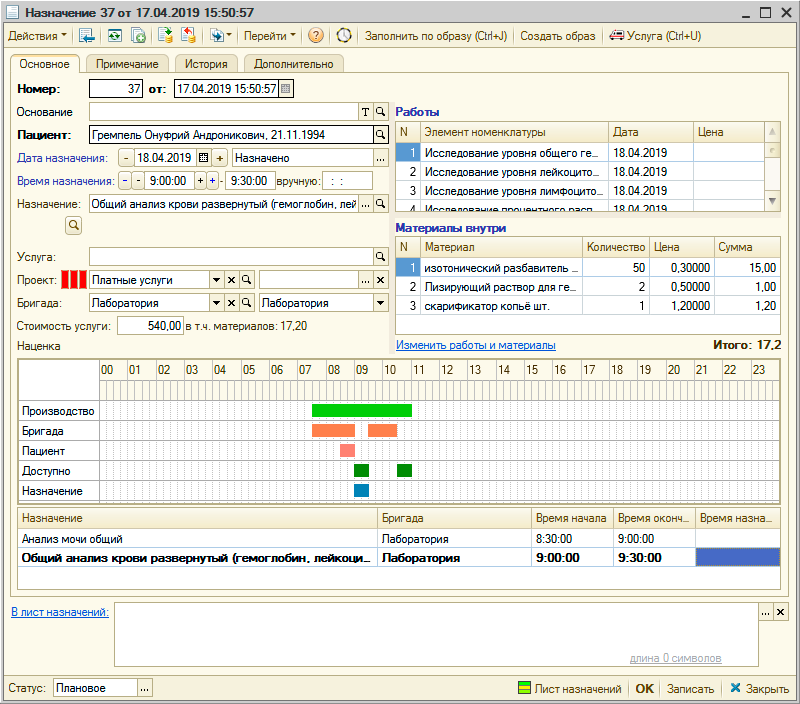Click Лист назначений icon in bottom bar
Viewport: 800px width, 704px height.
point(523,688)
